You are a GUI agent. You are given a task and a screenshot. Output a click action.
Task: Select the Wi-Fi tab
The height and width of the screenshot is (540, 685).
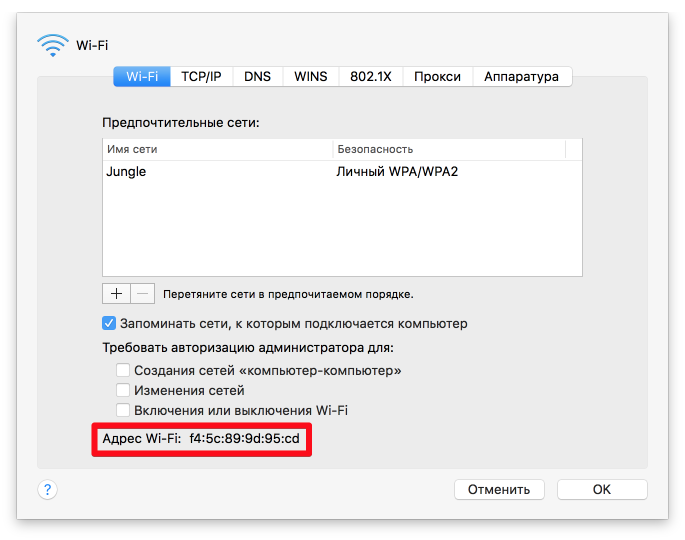tap(141, 77)
